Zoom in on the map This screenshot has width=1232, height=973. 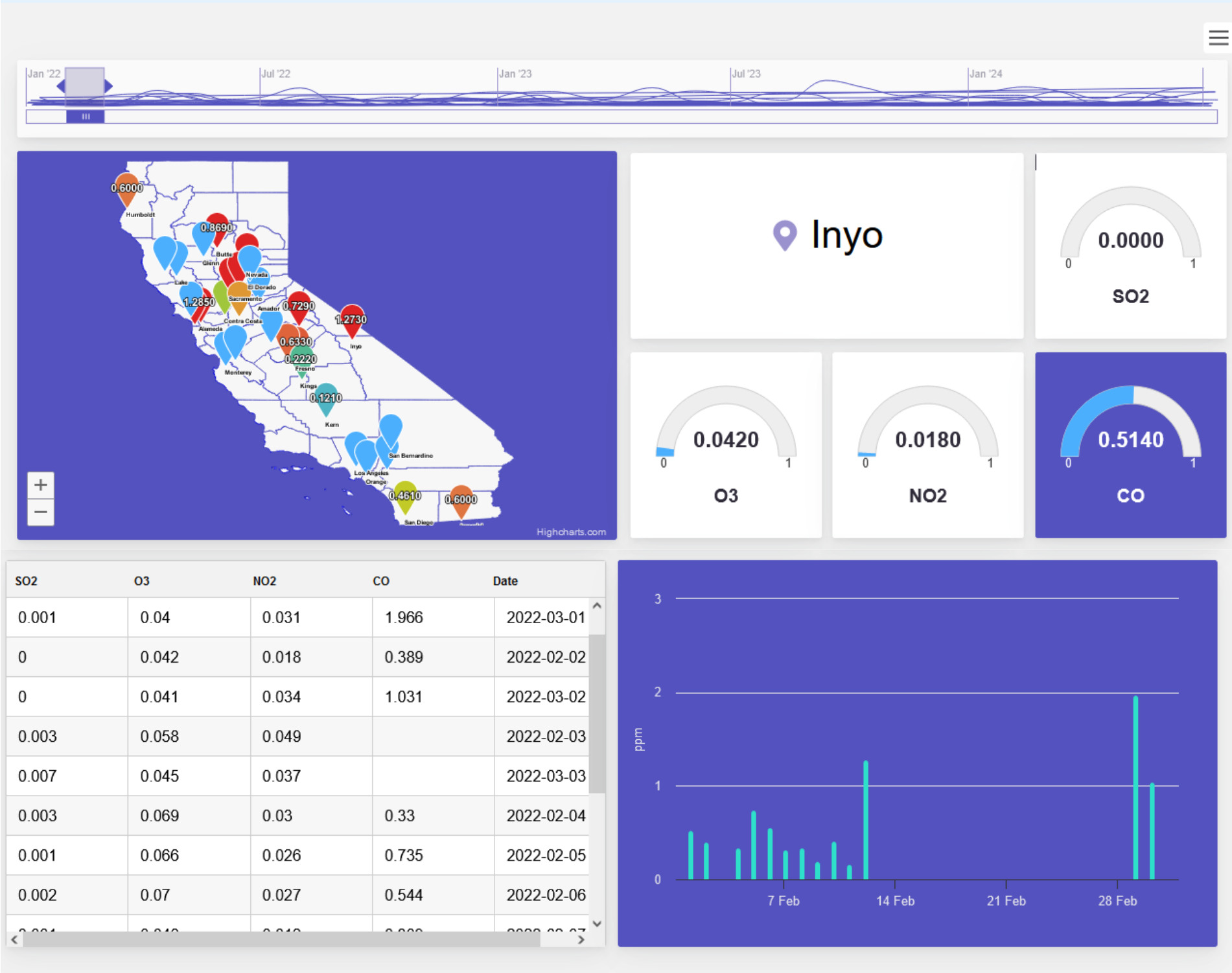(41, 485)
